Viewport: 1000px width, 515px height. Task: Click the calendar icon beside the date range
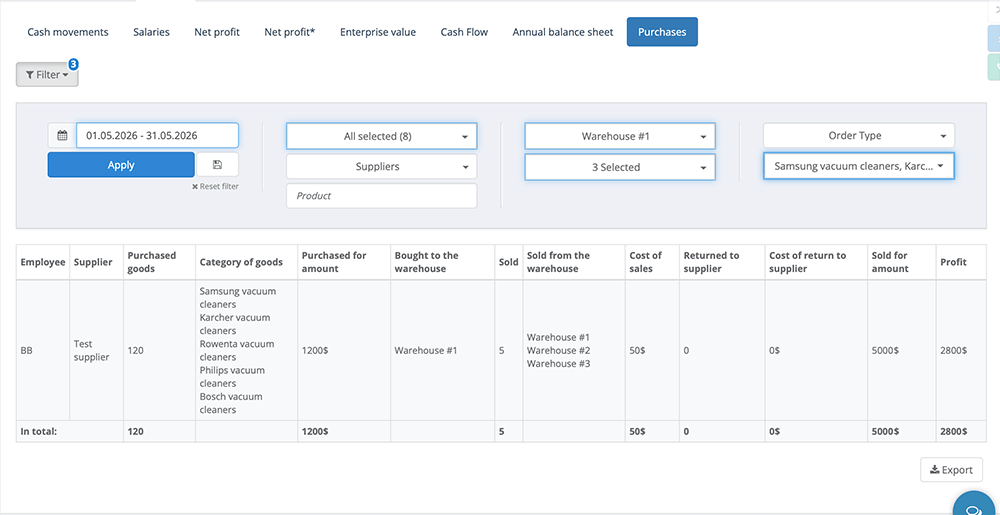[x=62, y=135]
